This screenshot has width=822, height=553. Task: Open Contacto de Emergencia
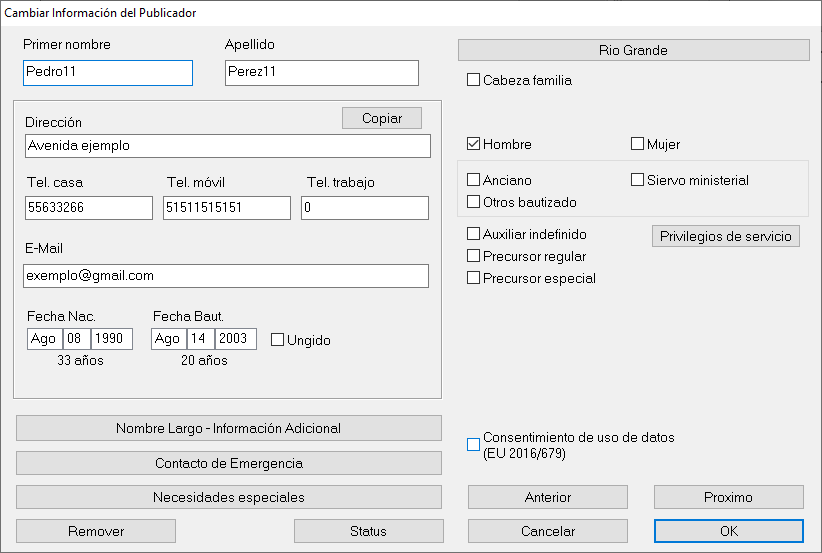click(x=228, y=463)
